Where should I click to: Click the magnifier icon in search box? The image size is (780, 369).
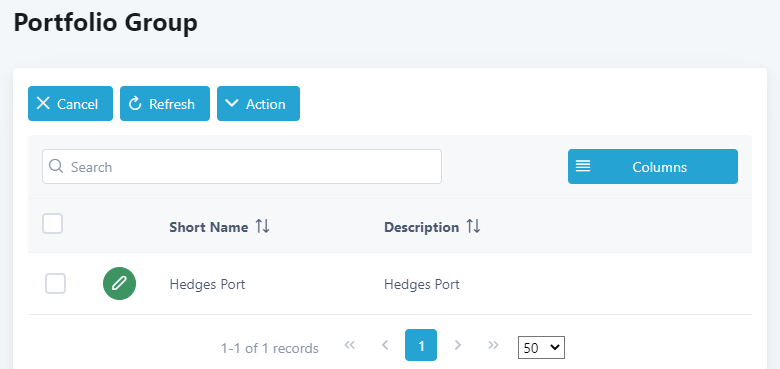56,166
